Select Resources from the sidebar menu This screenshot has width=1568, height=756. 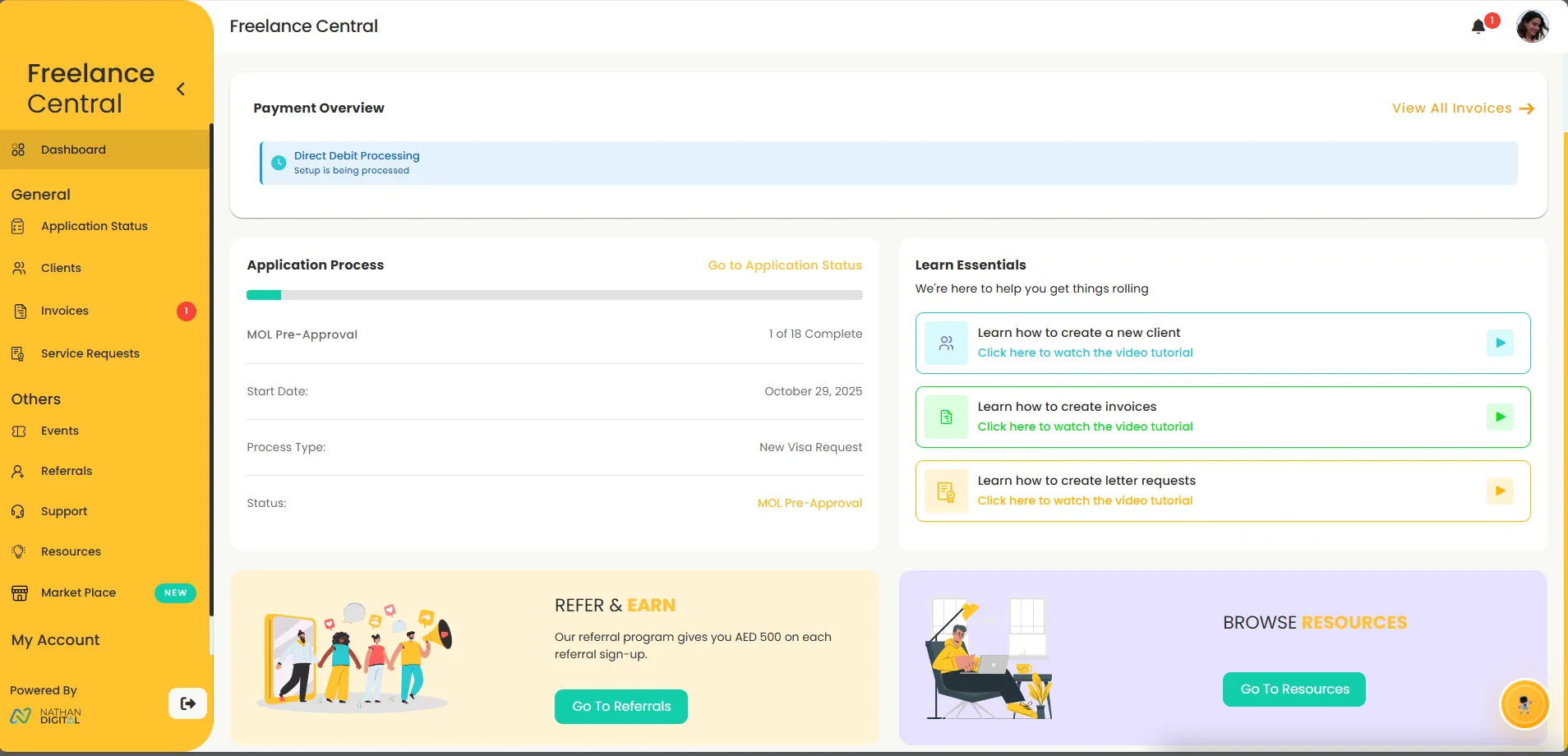71,551
